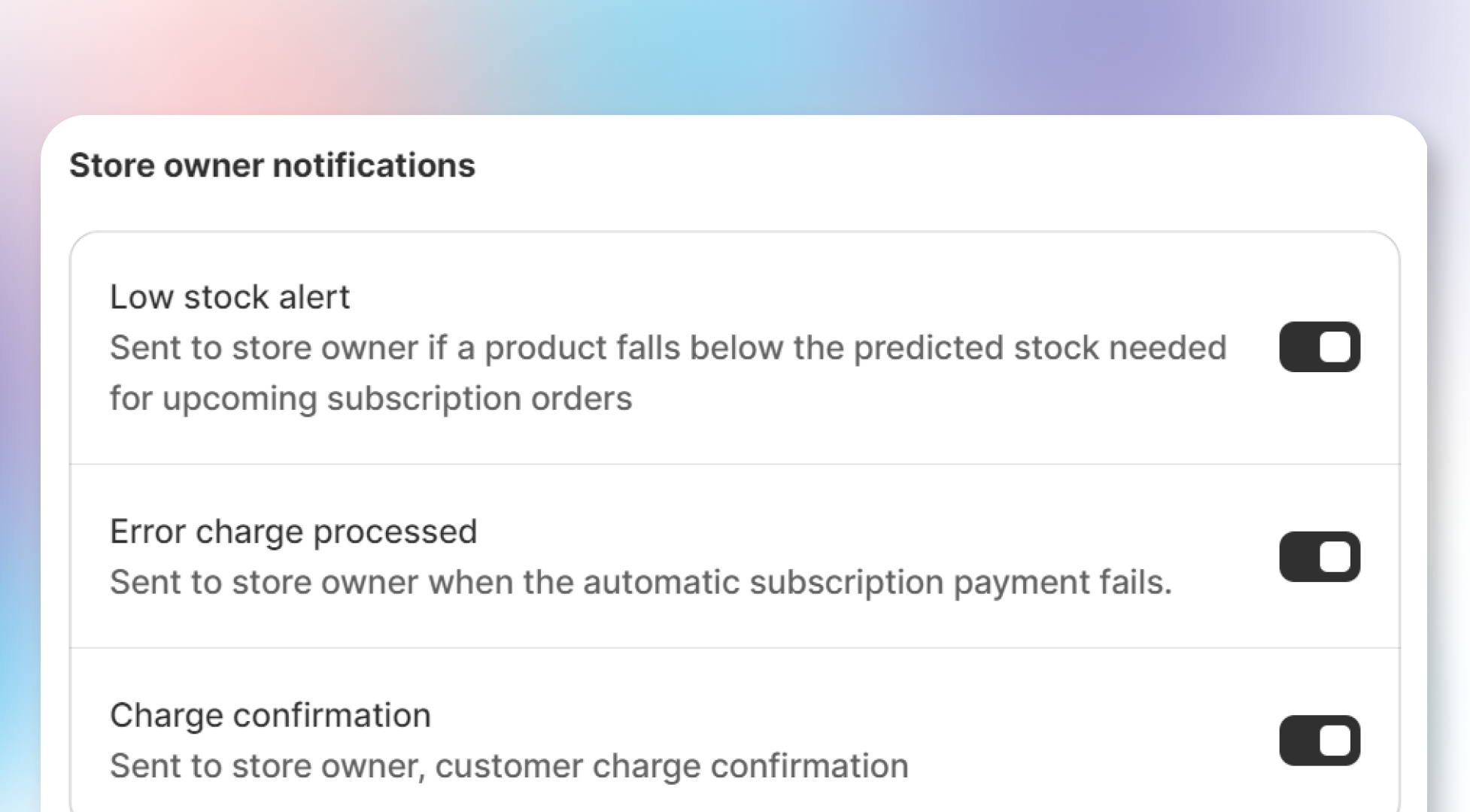This screenshot has height=812, width=1470.
Task: Turn off Error charge processed notifications
Action: coord(1320,556)
